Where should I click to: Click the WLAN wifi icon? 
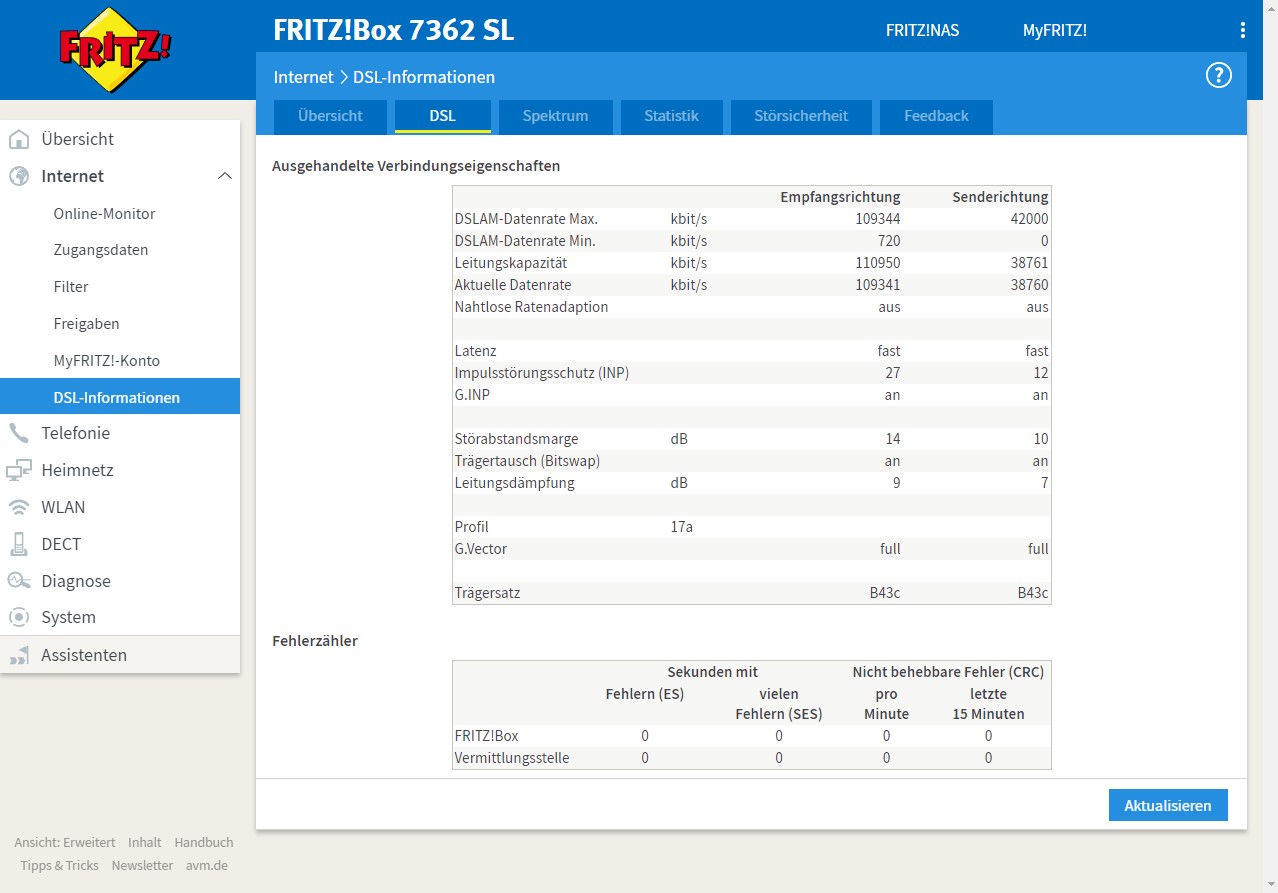[x=19, y=507]
